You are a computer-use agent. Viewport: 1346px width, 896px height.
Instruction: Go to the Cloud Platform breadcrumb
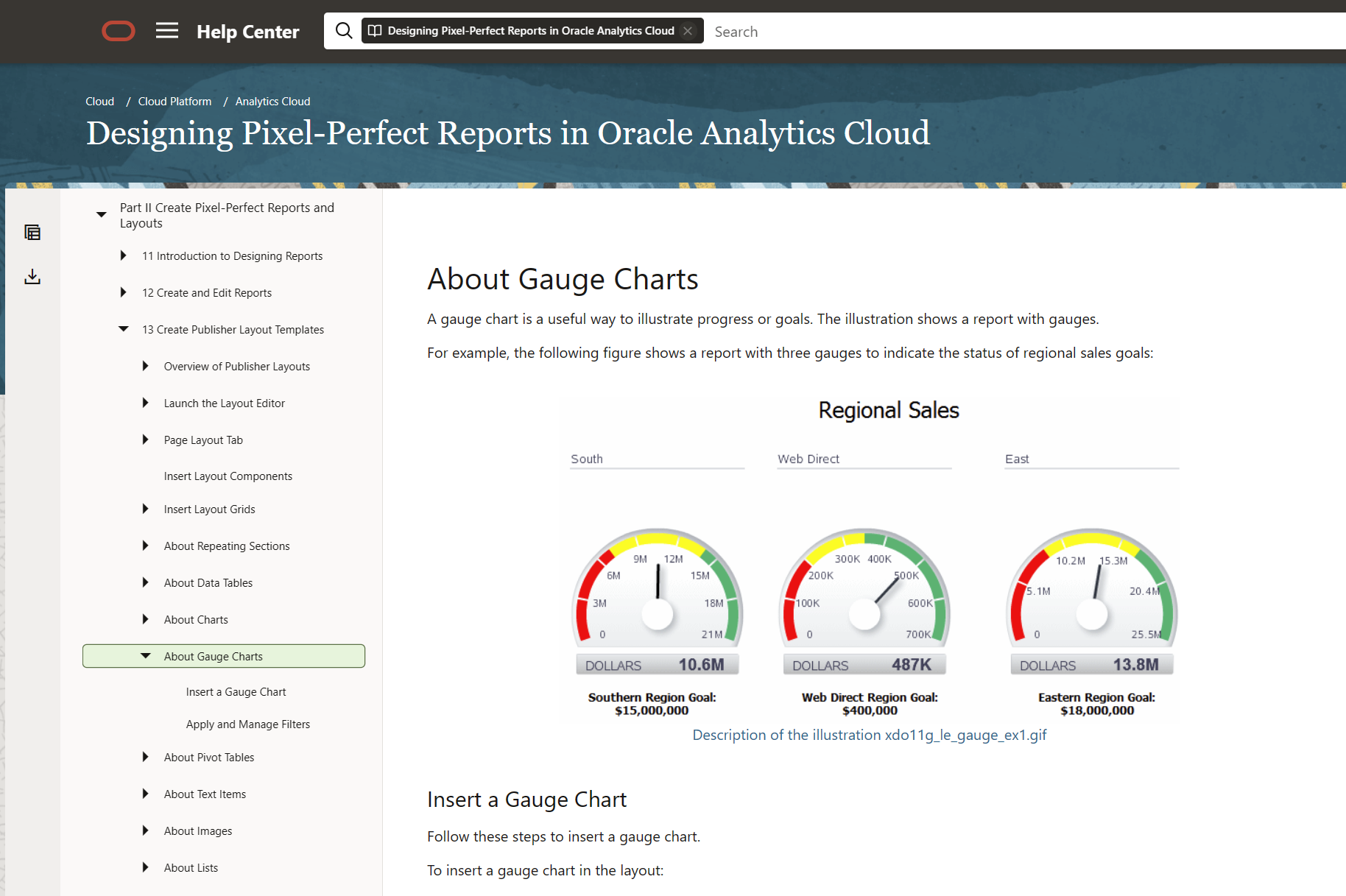(x=175, y=102)
